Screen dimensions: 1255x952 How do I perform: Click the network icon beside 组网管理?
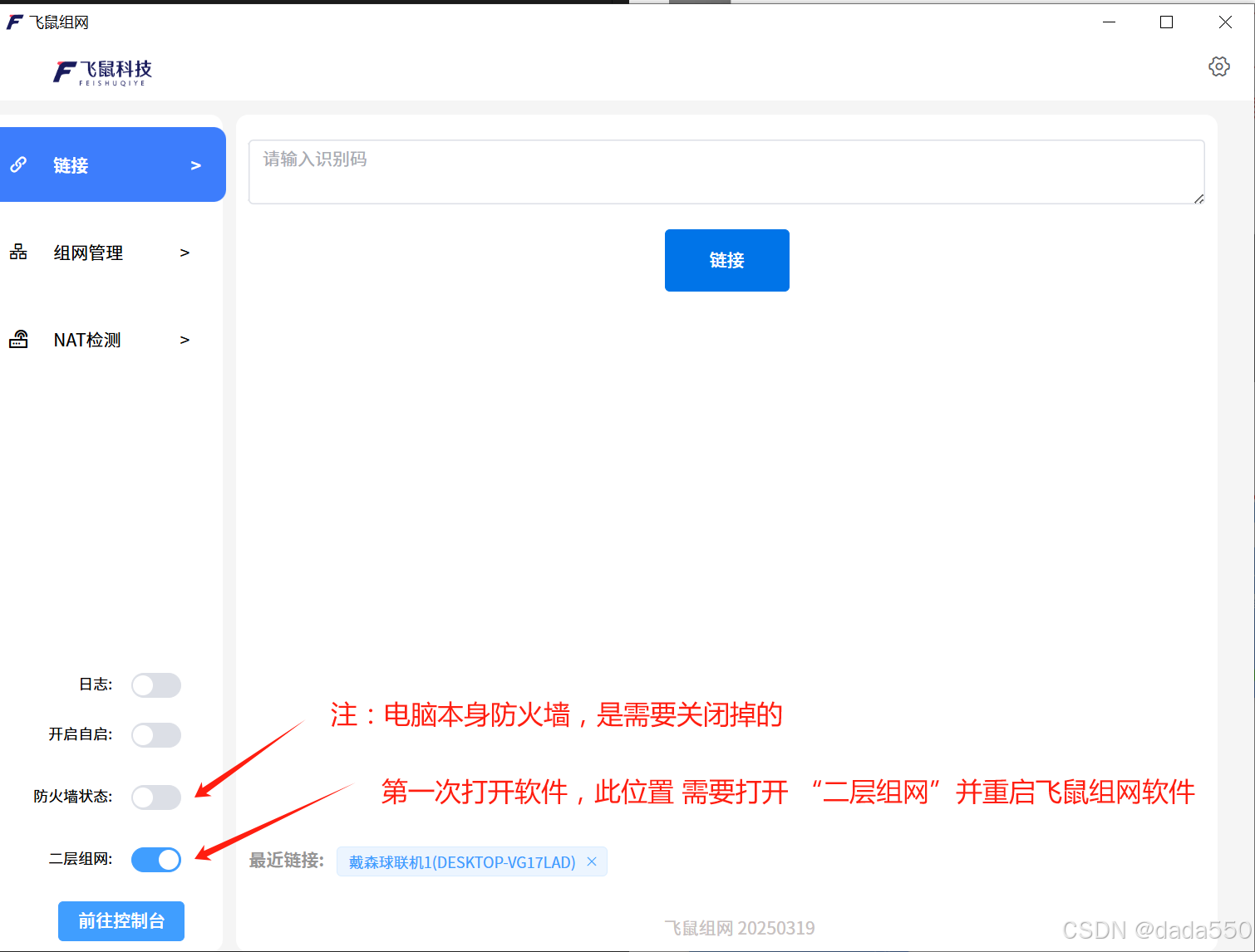18,252
